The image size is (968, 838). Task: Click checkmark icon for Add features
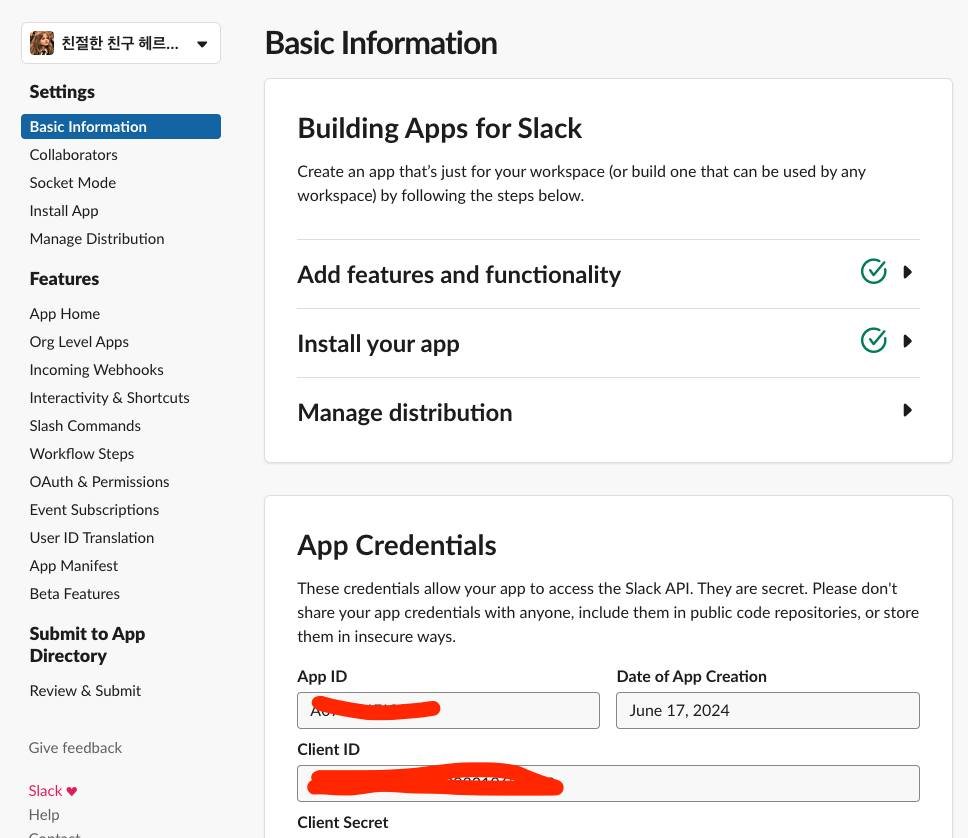874,271
